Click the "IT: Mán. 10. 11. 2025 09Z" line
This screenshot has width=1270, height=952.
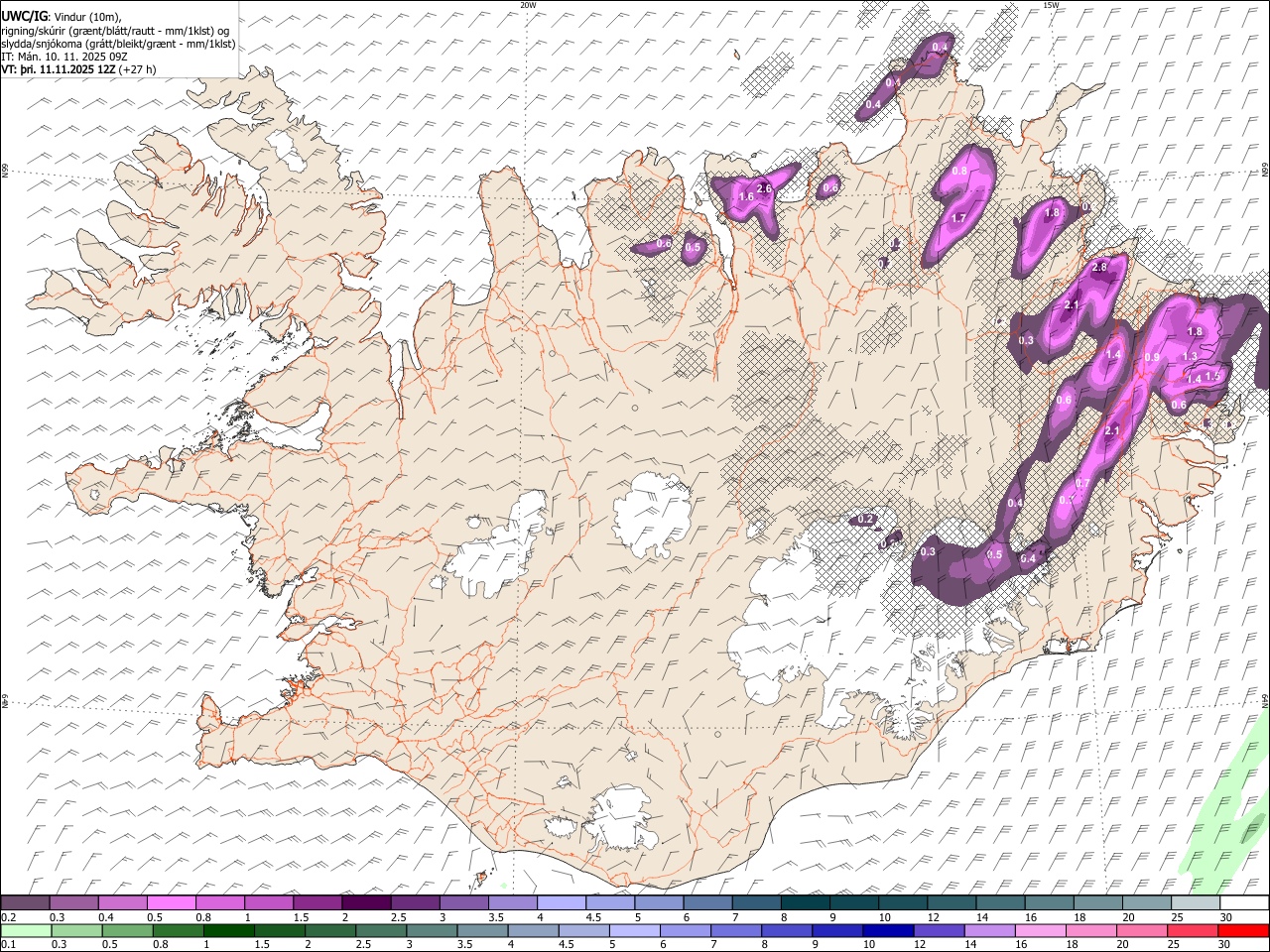coord(64,57)
